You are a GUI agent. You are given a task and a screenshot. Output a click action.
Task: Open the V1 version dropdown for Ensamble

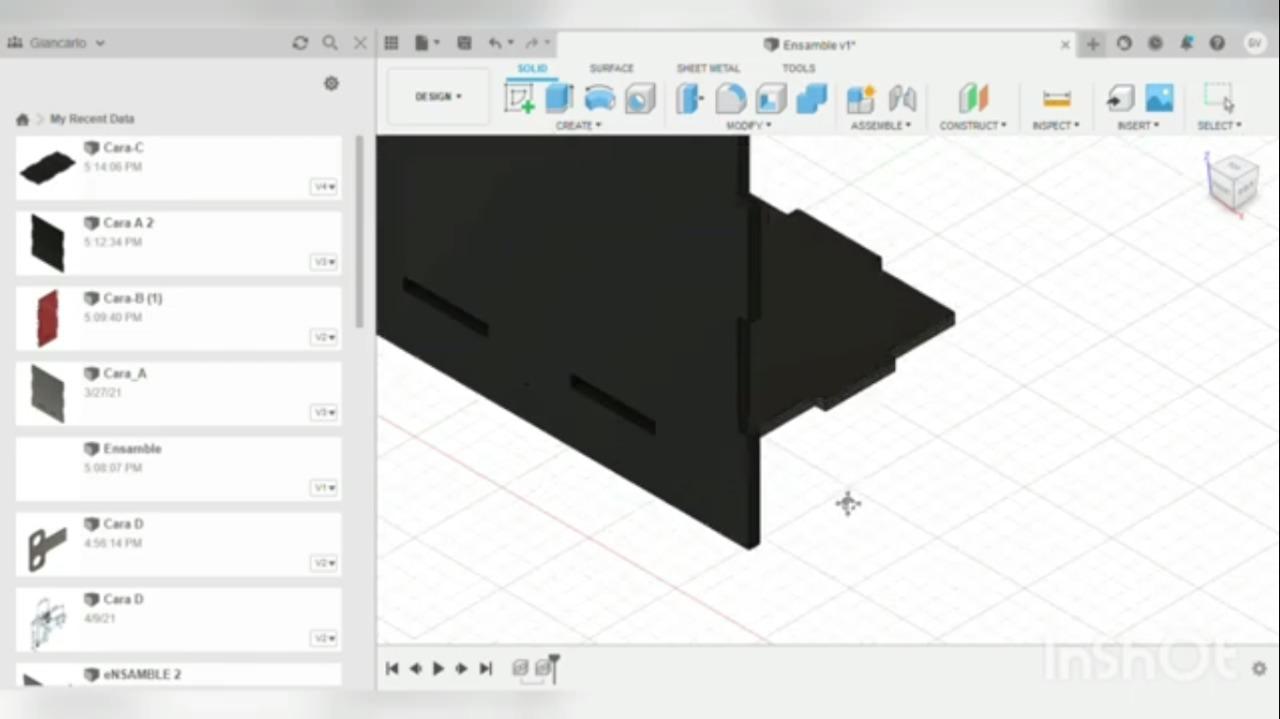pos(324,488)
